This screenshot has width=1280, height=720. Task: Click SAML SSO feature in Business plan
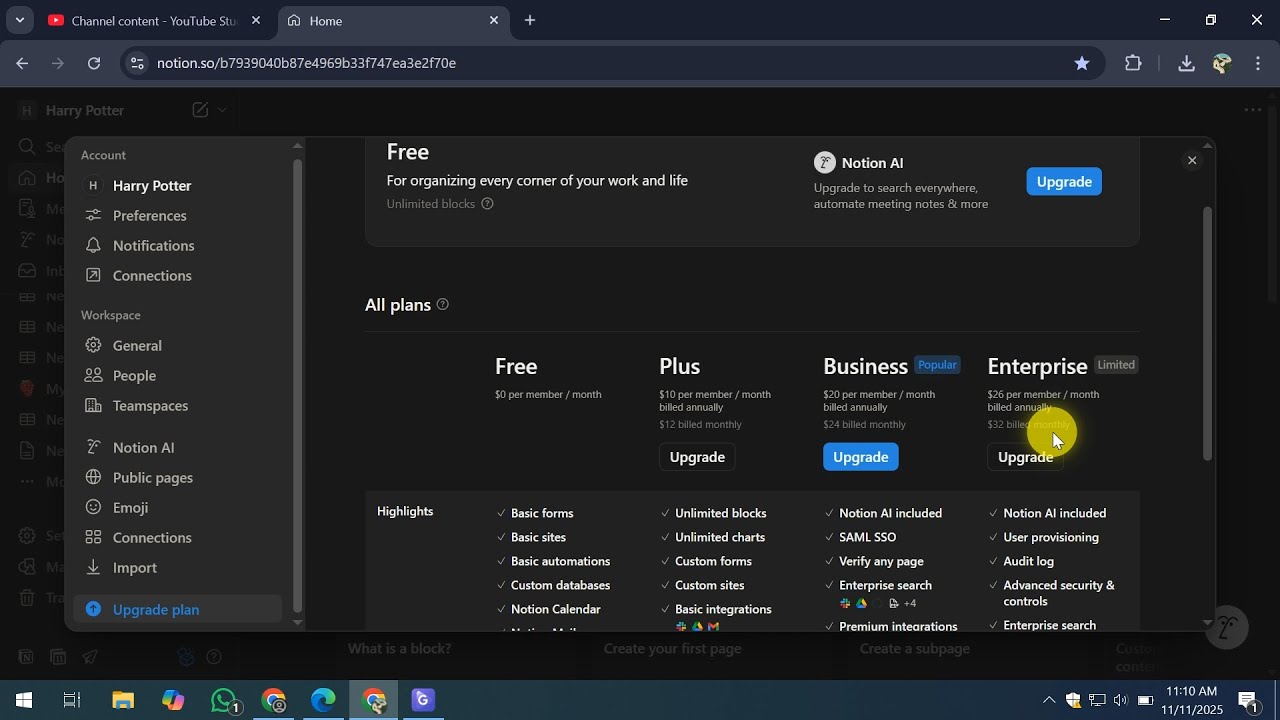coord(868,538)
